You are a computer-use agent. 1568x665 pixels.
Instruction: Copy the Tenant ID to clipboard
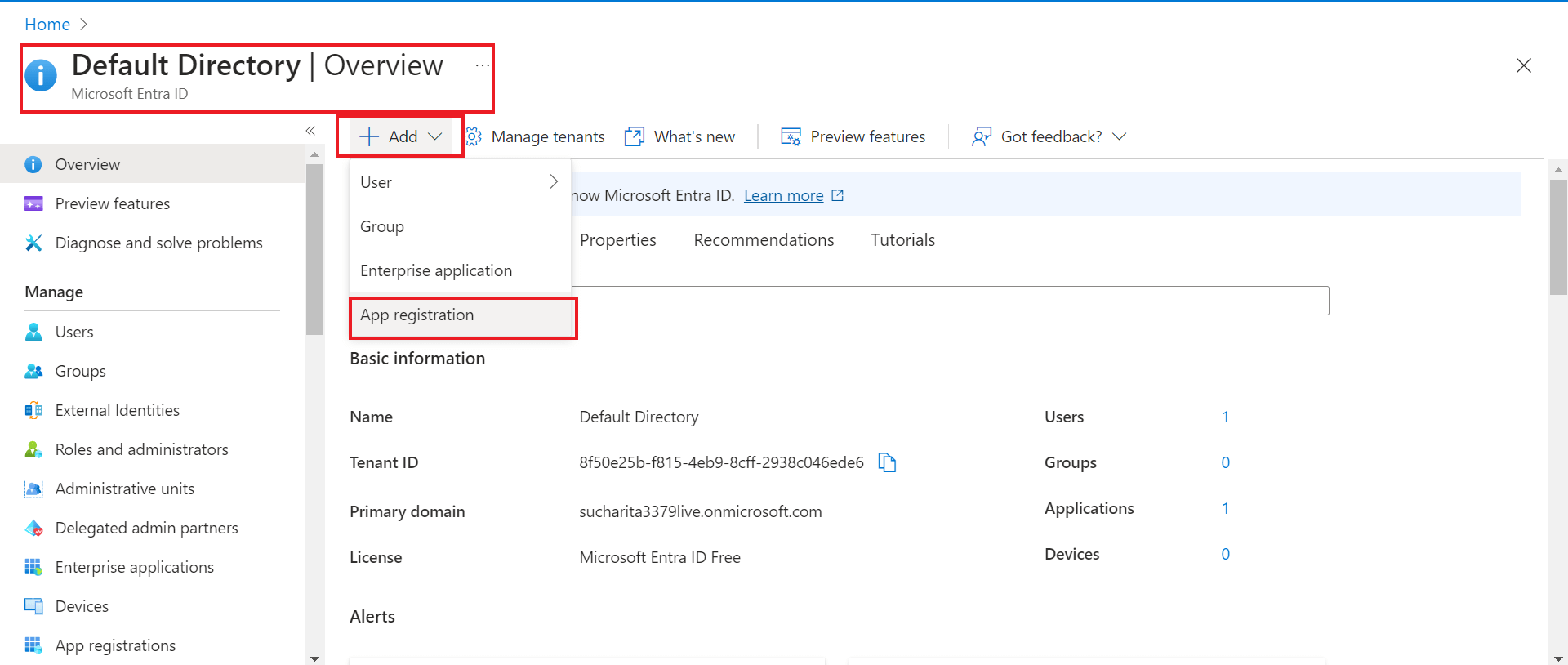pos(887,462)
